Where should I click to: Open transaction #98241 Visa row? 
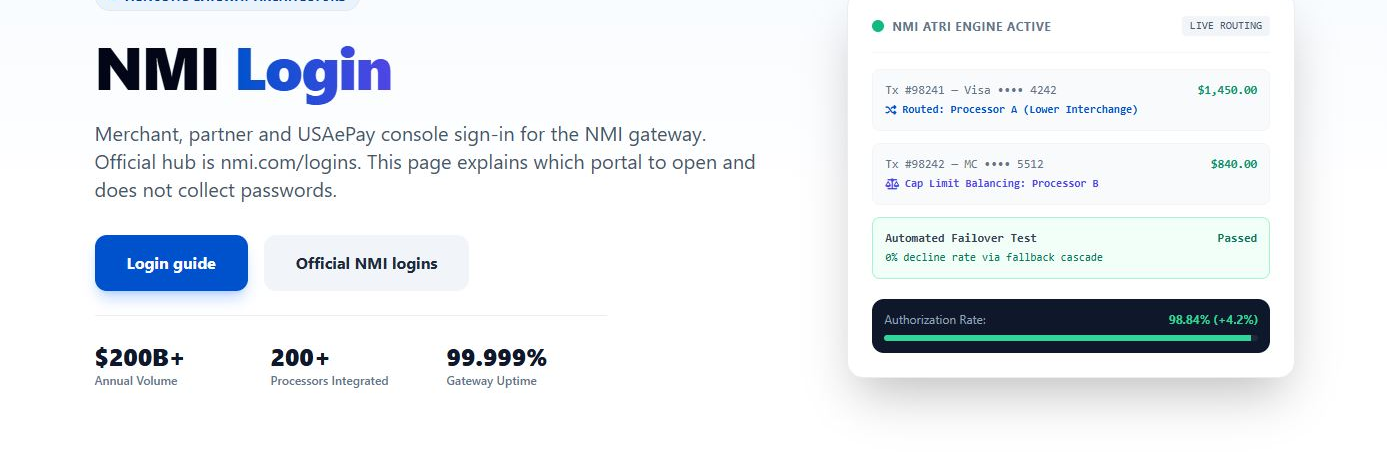click(x=1071, y=100)
